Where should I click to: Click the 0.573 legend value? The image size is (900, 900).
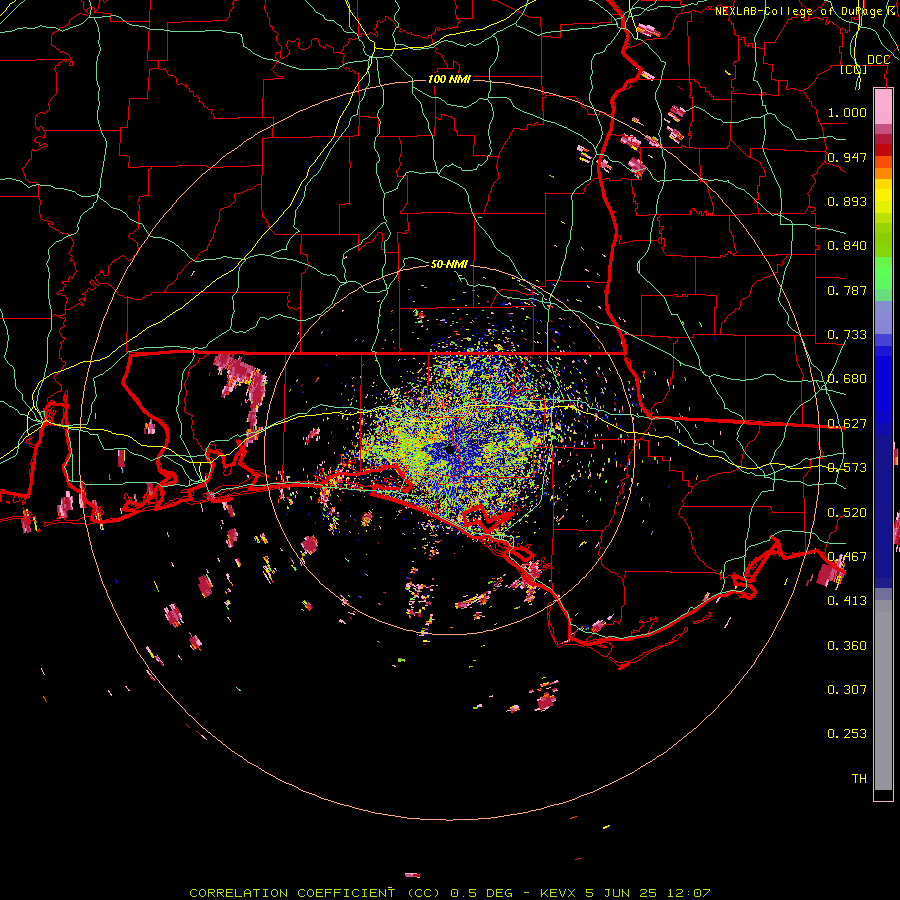(847, 468)
